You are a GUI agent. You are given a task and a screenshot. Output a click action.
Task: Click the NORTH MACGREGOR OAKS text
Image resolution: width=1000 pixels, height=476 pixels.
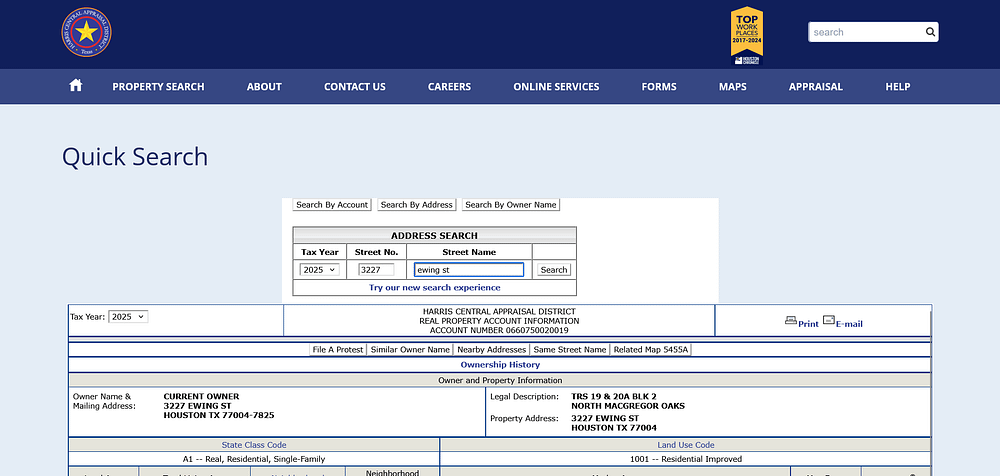pos(628,406)
